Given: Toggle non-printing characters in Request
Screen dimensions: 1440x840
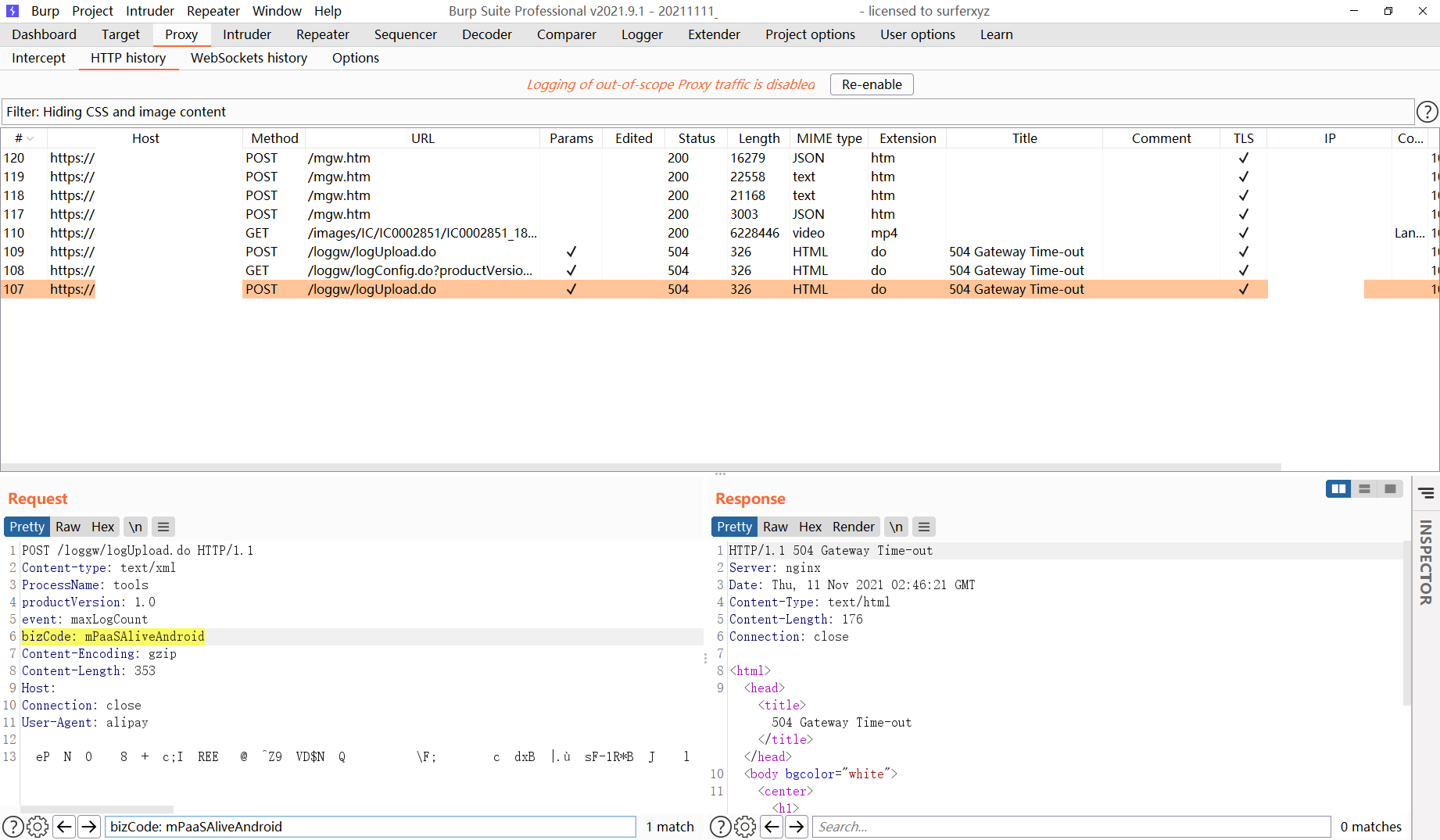Looking at the screenshot, I should point(135,527).
